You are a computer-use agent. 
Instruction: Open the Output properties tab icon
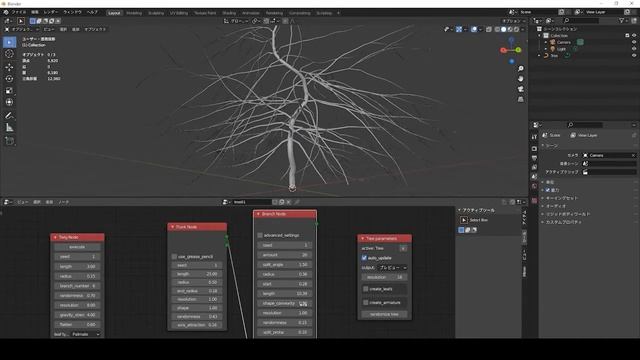[534, 158]
